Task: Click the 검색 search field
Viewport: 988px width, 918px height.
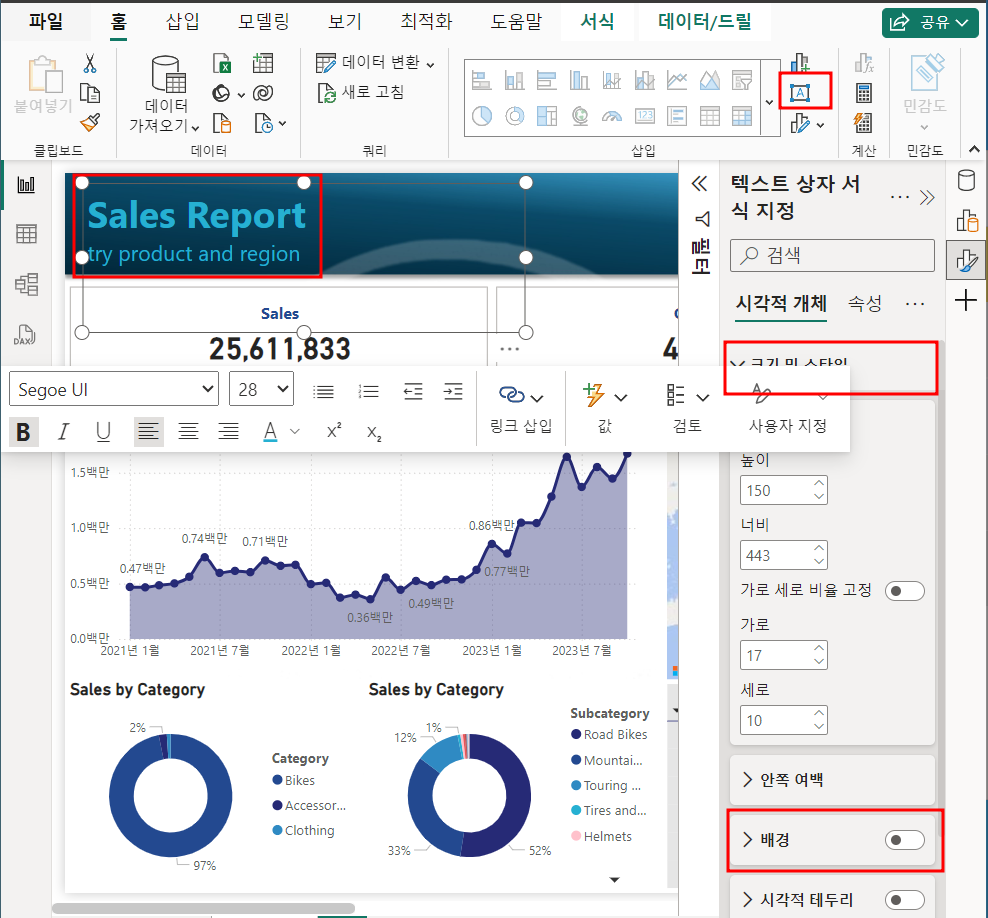Action: (832, 255)
